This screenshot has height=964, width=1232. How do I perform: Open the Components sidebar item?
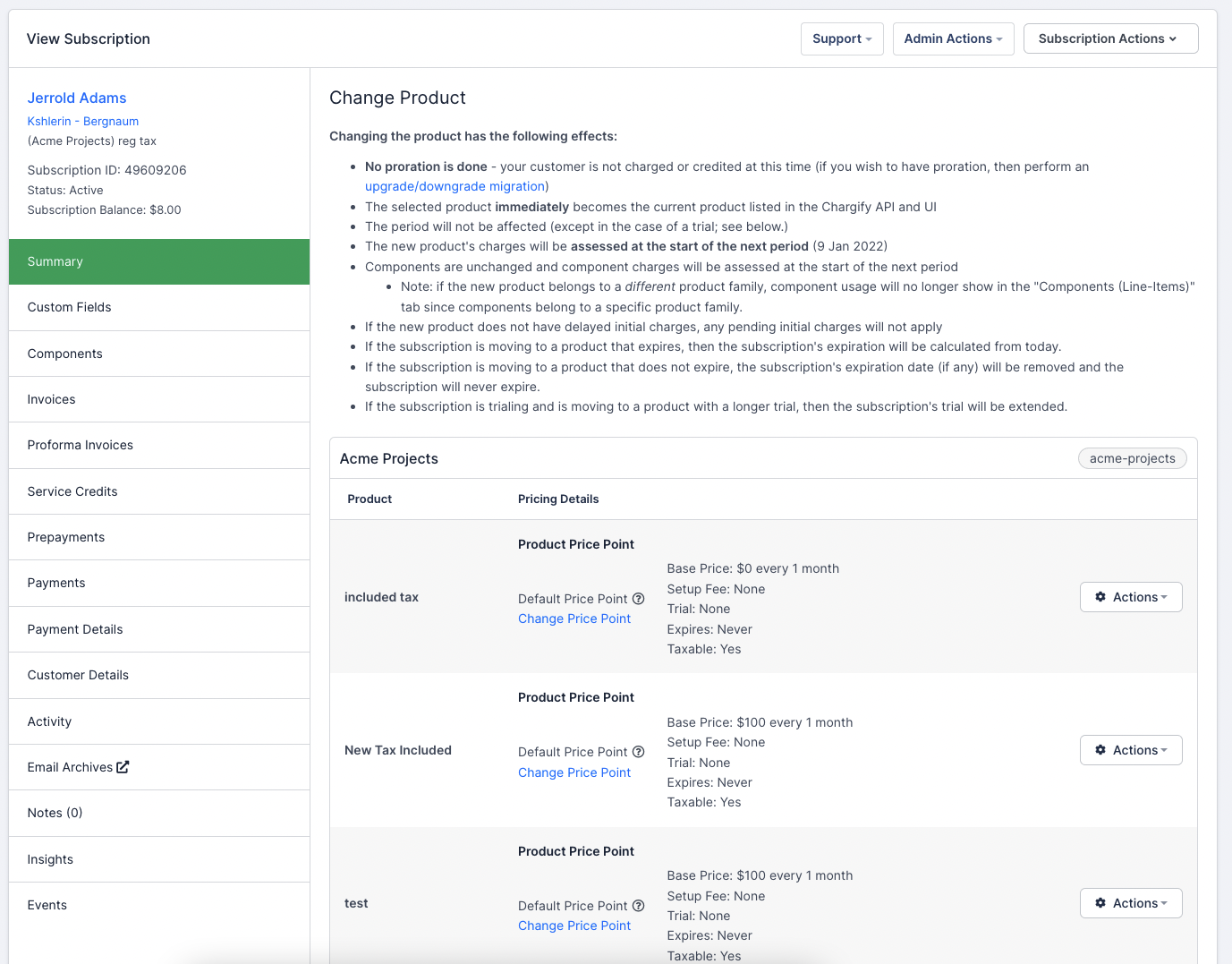64,354
